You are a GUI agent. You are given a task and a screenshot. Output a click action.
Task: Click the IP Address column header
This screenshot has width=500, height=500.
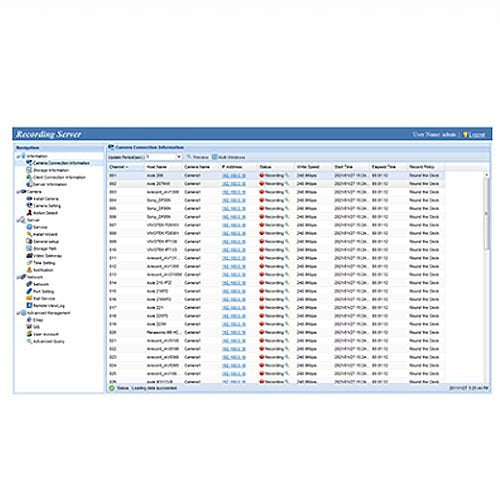click(x=239, y=167)
